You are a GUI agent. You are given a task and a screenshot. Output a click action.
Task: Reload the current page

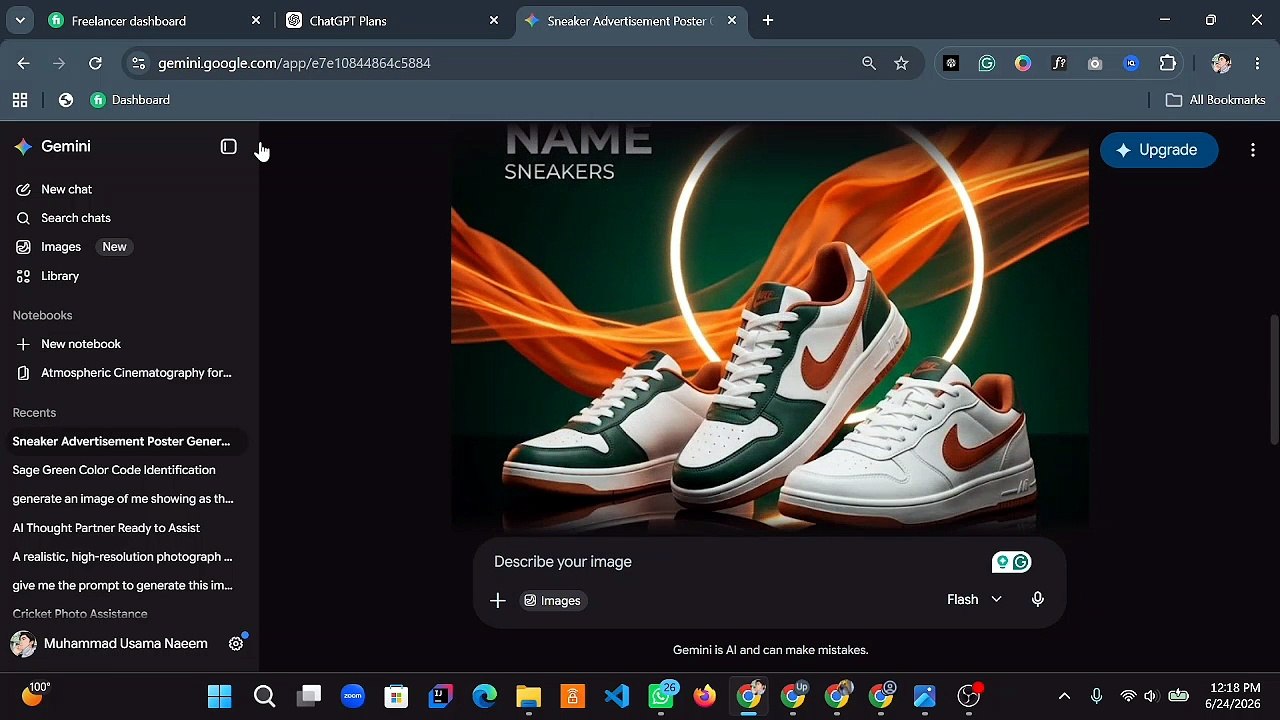click(x=95, y=63)
